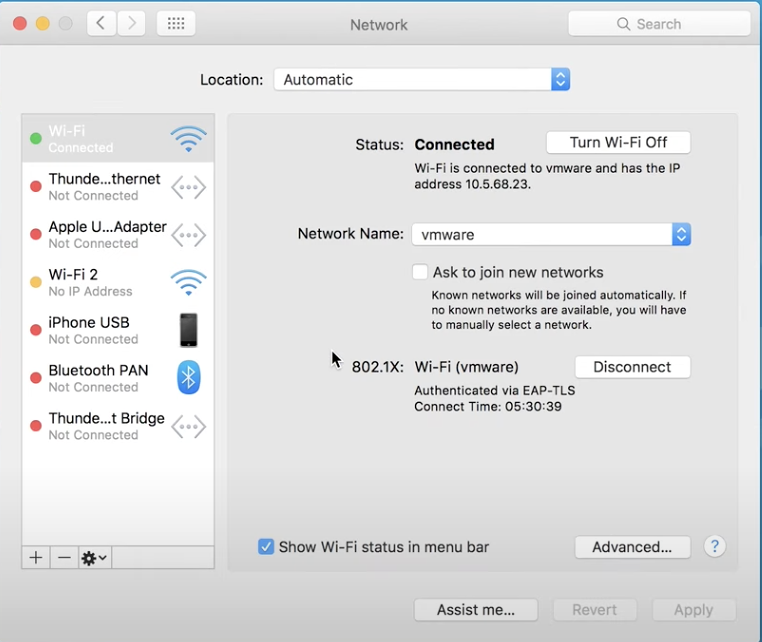Open the Location dropdown set to Automatic

pos(421,79)
